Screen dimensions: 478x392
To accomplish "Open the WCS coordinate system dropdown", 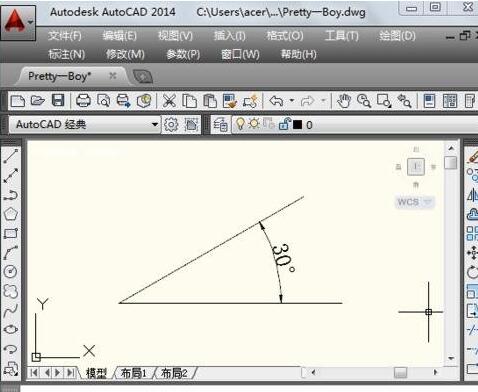I will coord(414,202).
